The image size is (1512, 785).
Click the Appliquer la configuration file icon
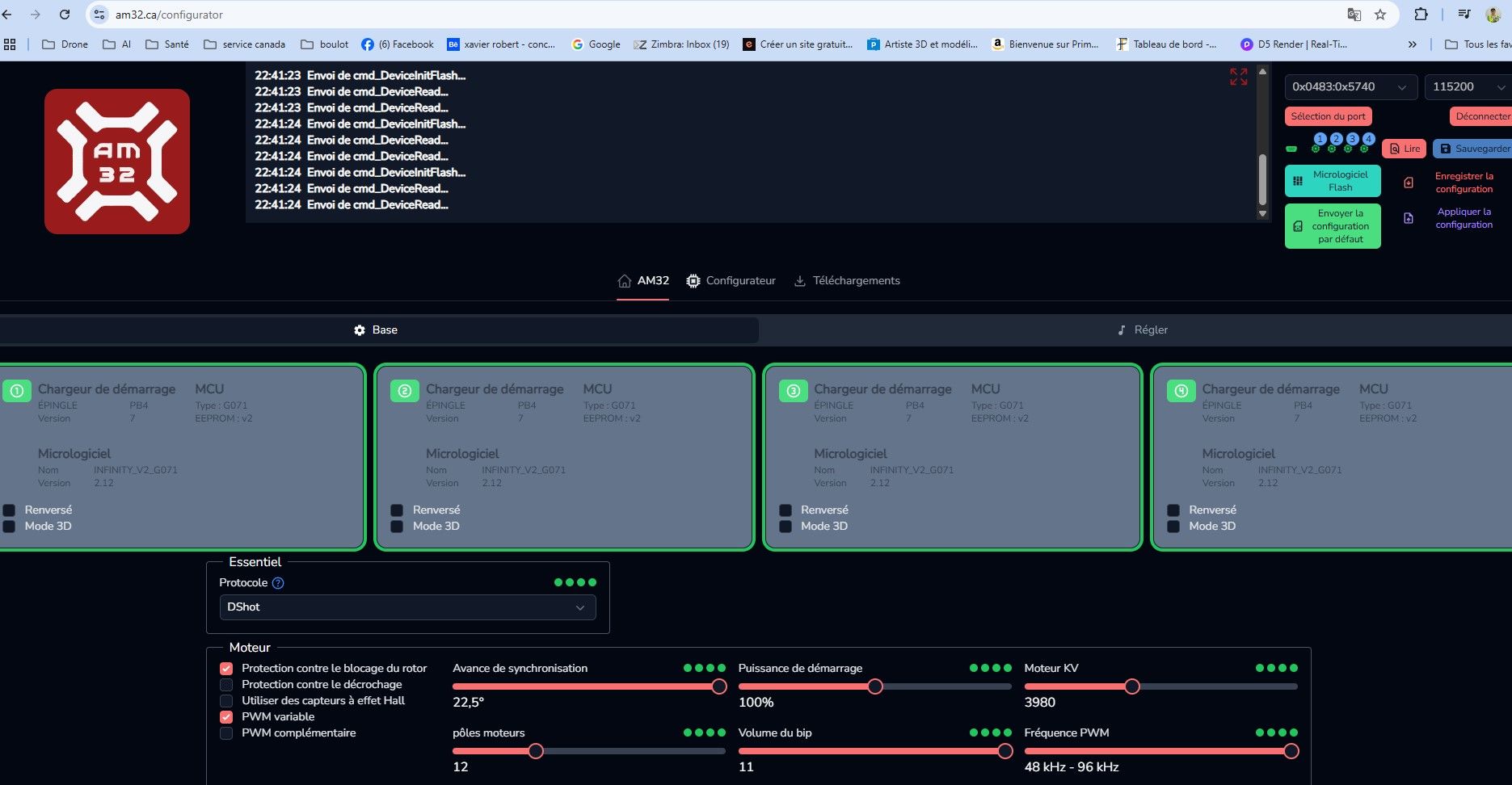point(1409,218)
